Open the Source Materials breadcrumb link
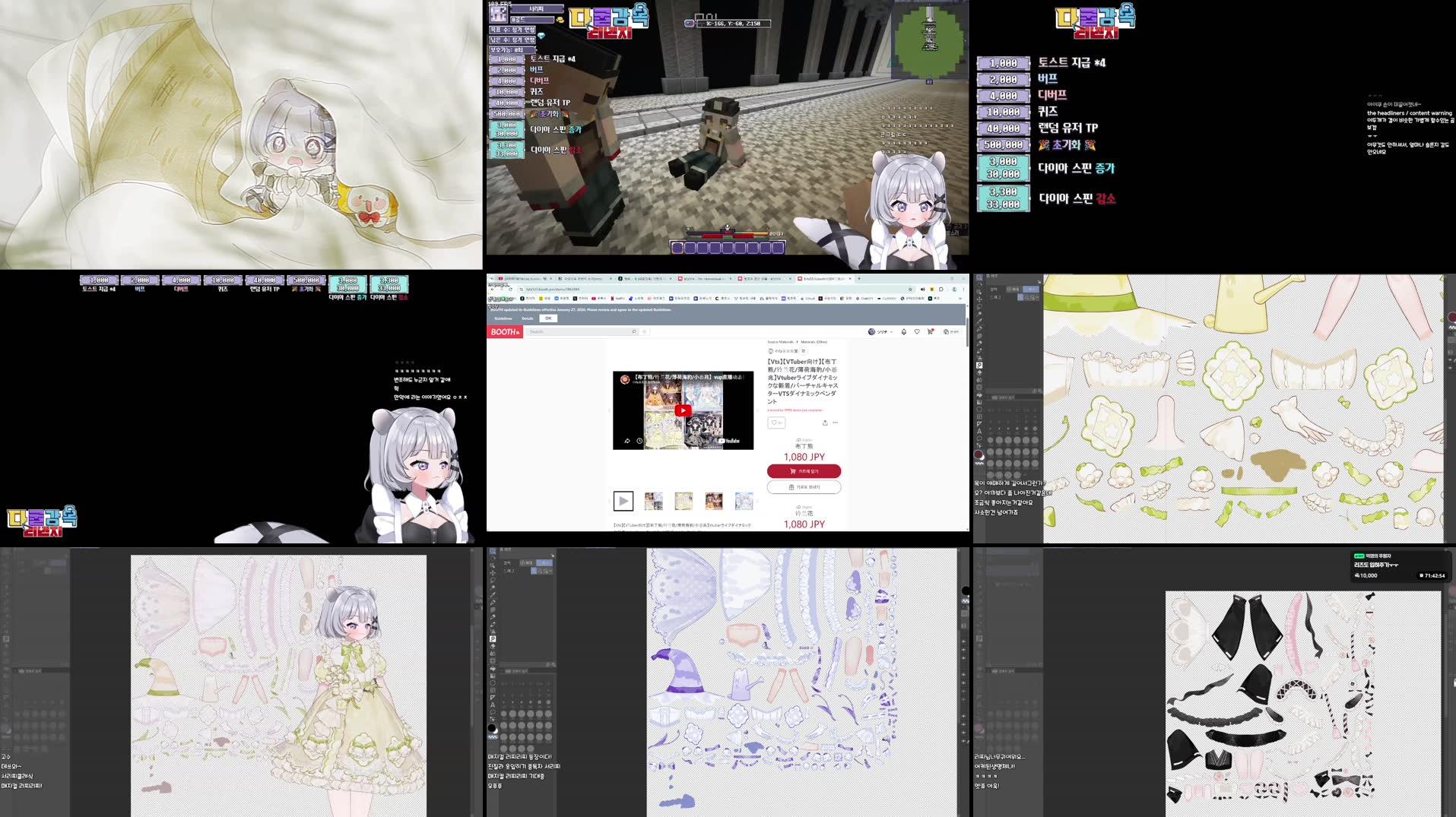 click(780, 342)
